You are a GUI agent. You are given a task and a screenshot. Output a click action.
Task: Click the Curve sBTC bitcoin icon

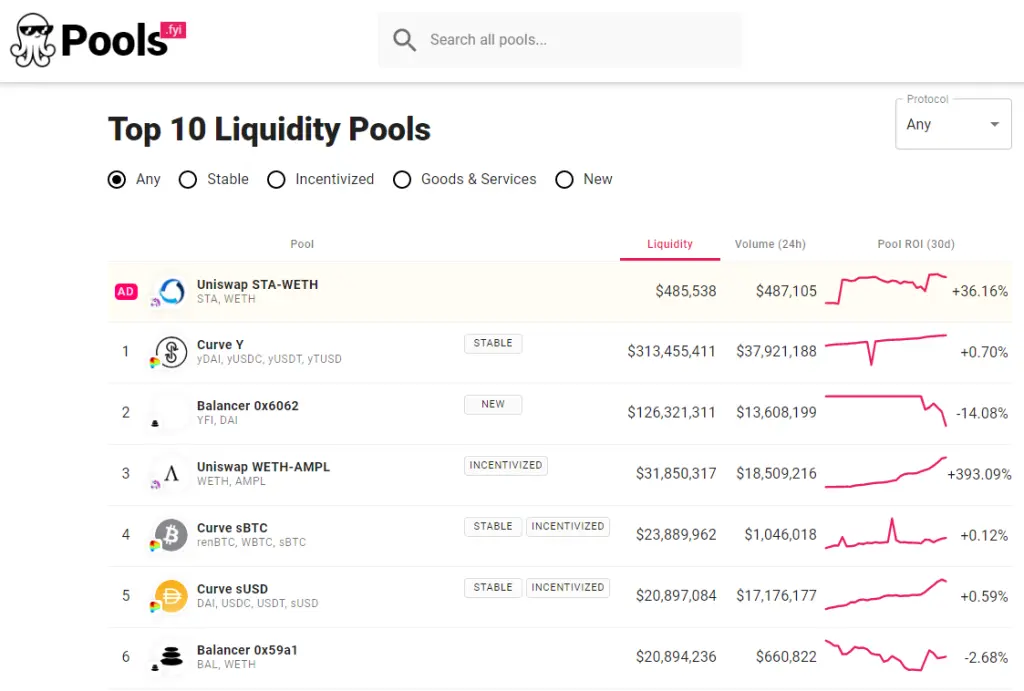pyautogui.click(x=172, y=535)
